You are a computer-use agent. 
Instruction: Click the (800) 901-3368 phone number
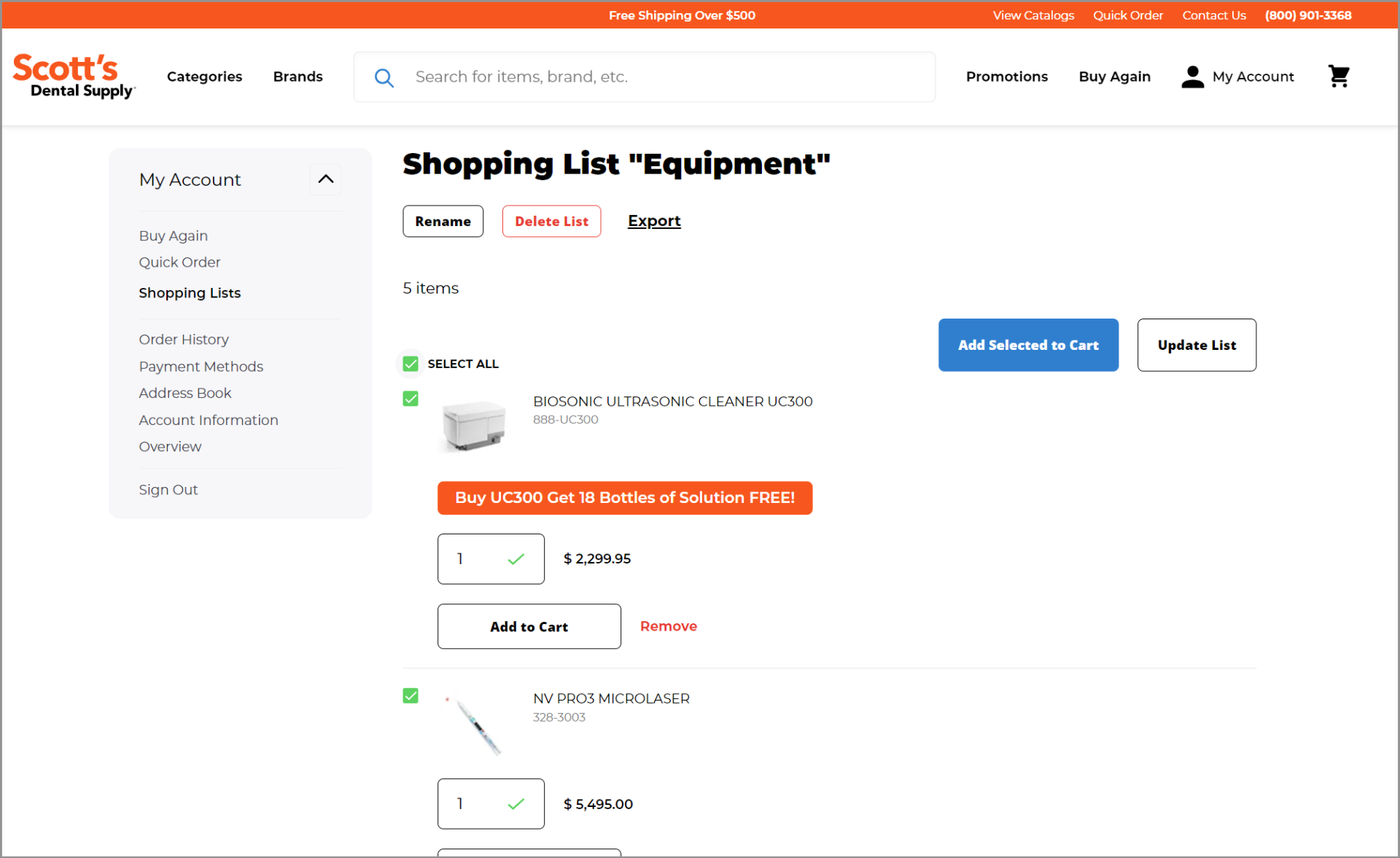point(1308,15)
